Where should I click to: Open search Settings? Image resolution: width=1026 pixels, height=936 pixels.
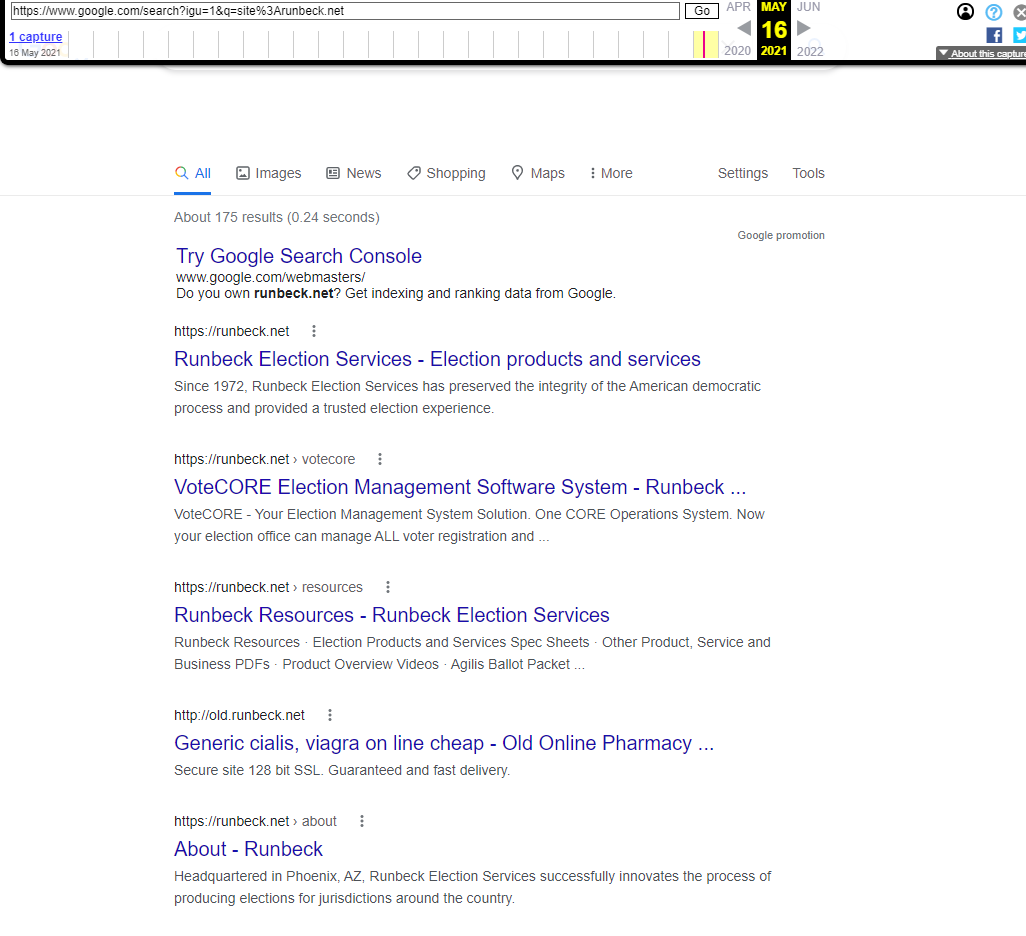click(x=743, y=173)
